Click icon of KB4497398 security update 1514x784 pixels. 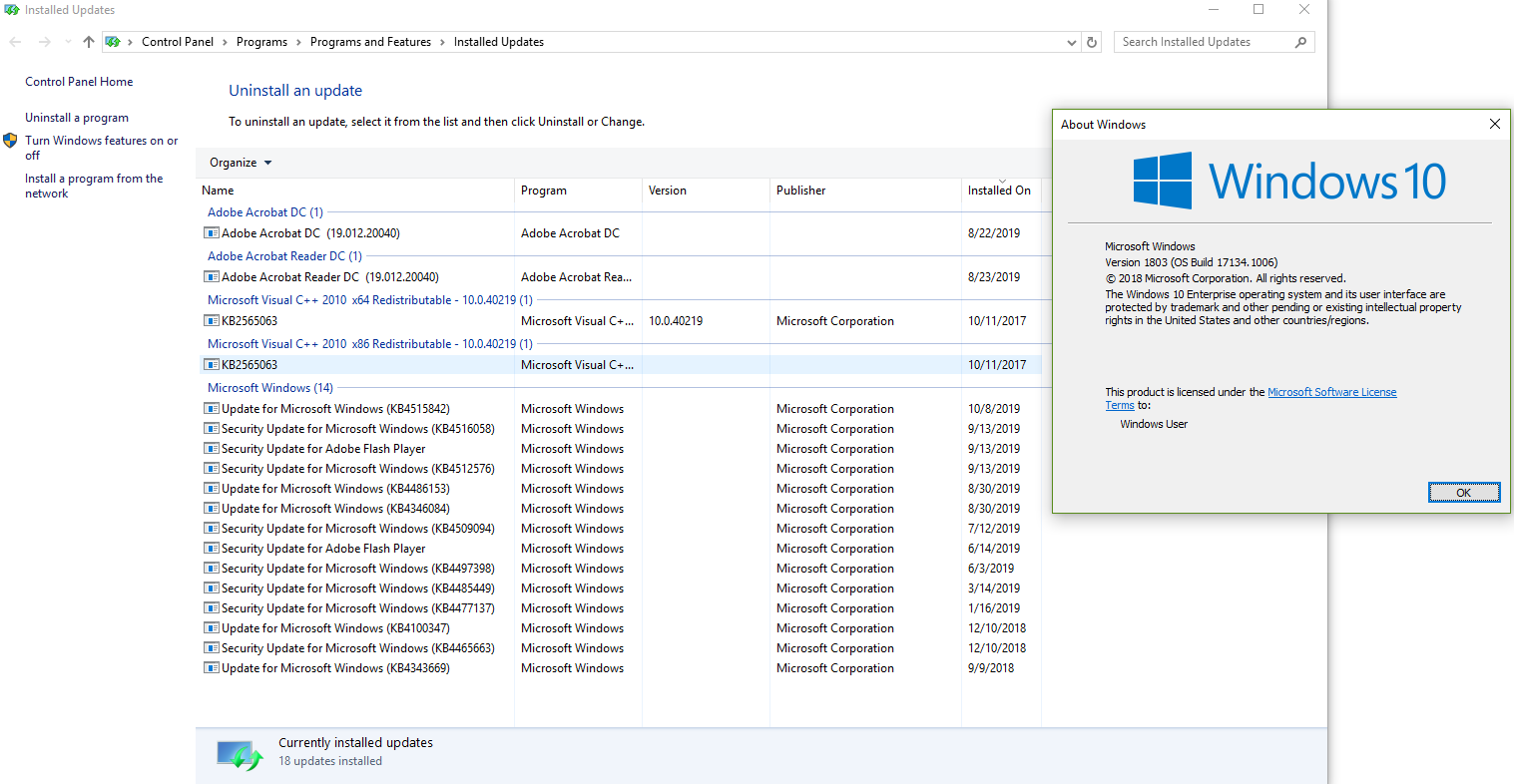point(212,569)
